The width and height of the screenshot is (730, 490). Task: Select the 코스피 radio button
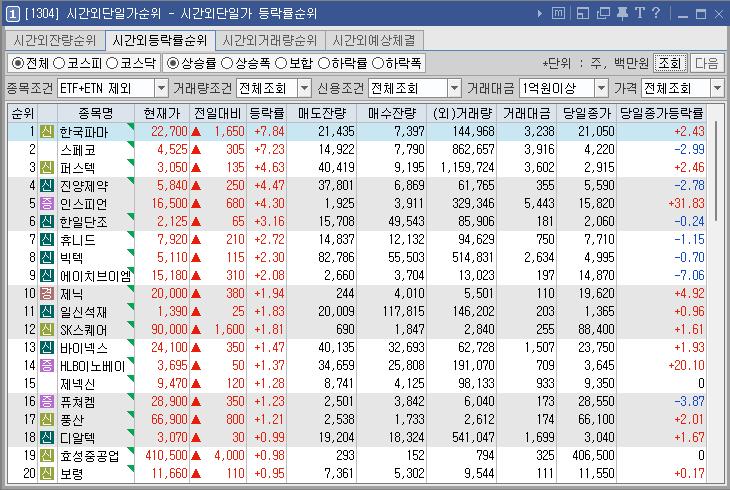59,63
